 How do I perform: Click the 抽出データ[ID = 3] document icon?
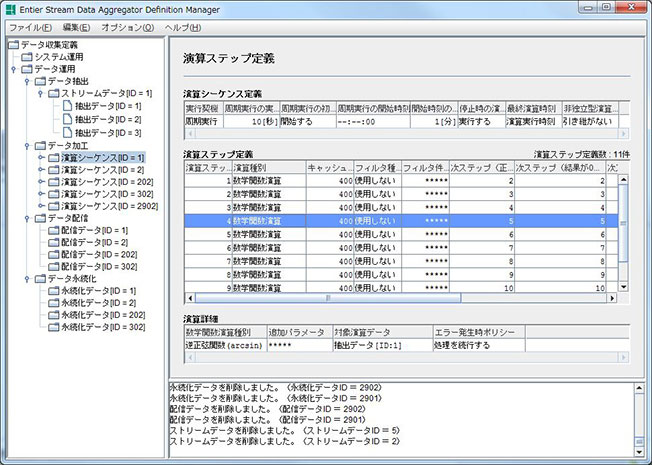[66, 132]
